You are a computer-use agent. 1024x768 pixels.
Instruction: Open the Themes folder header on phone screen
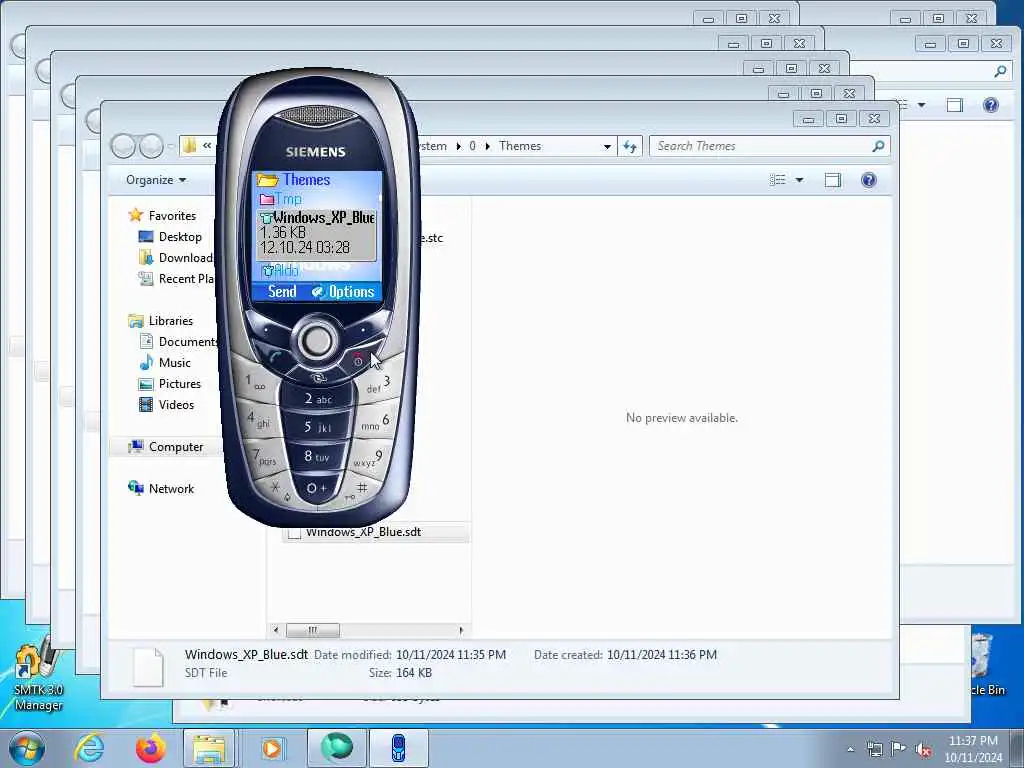293,179
